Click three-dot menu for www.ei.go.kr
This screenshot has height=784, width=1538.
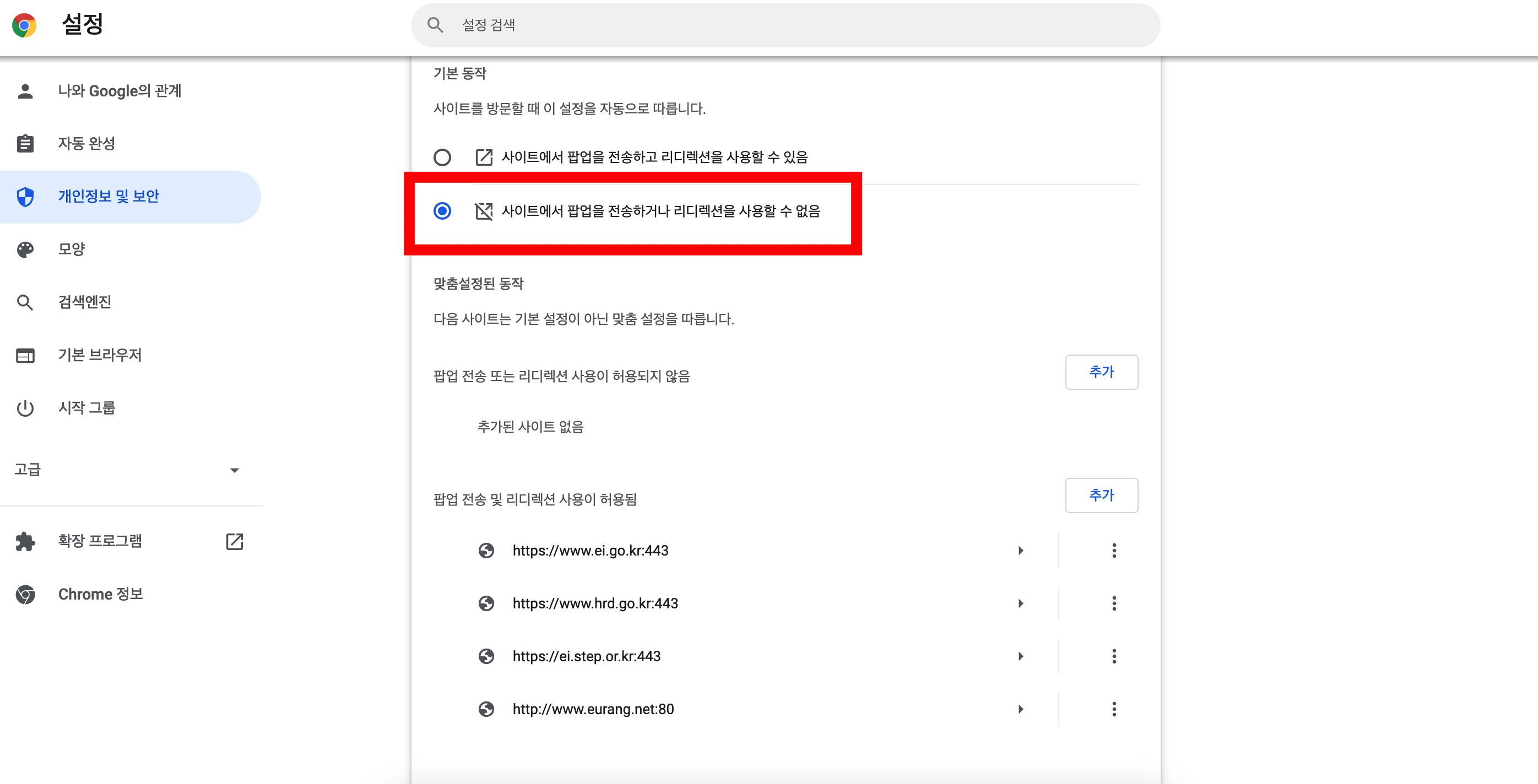1113,550
